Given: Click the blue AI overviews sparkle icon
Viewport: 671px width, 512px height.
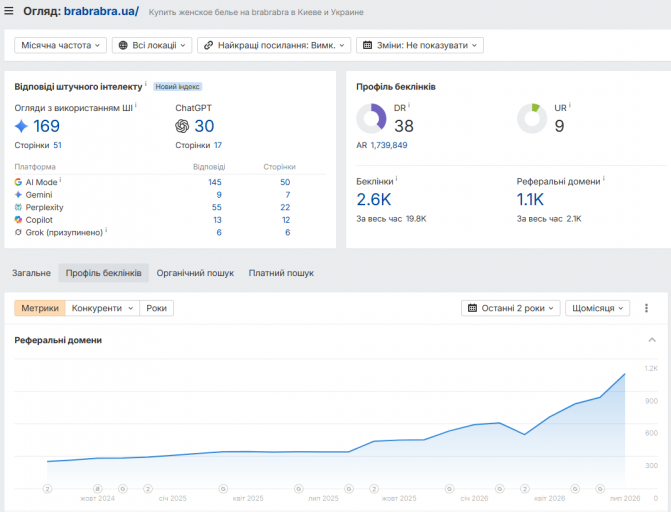Looking at the screenshot, I should tap(21, 126).
